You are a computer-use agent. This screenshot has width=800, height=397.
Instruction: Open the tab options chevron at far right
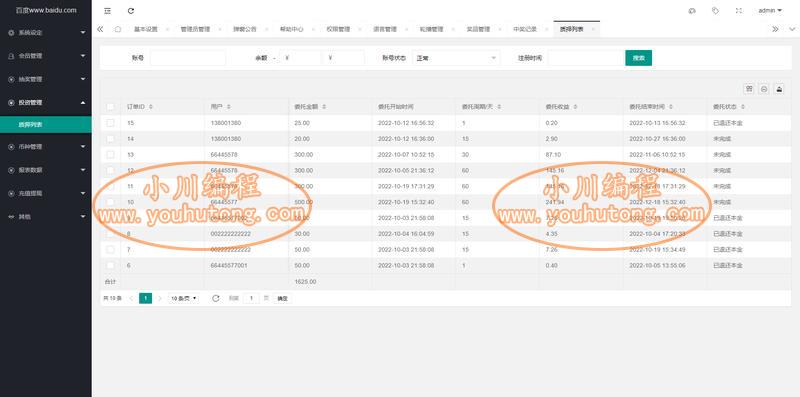[x=792, y=30]
